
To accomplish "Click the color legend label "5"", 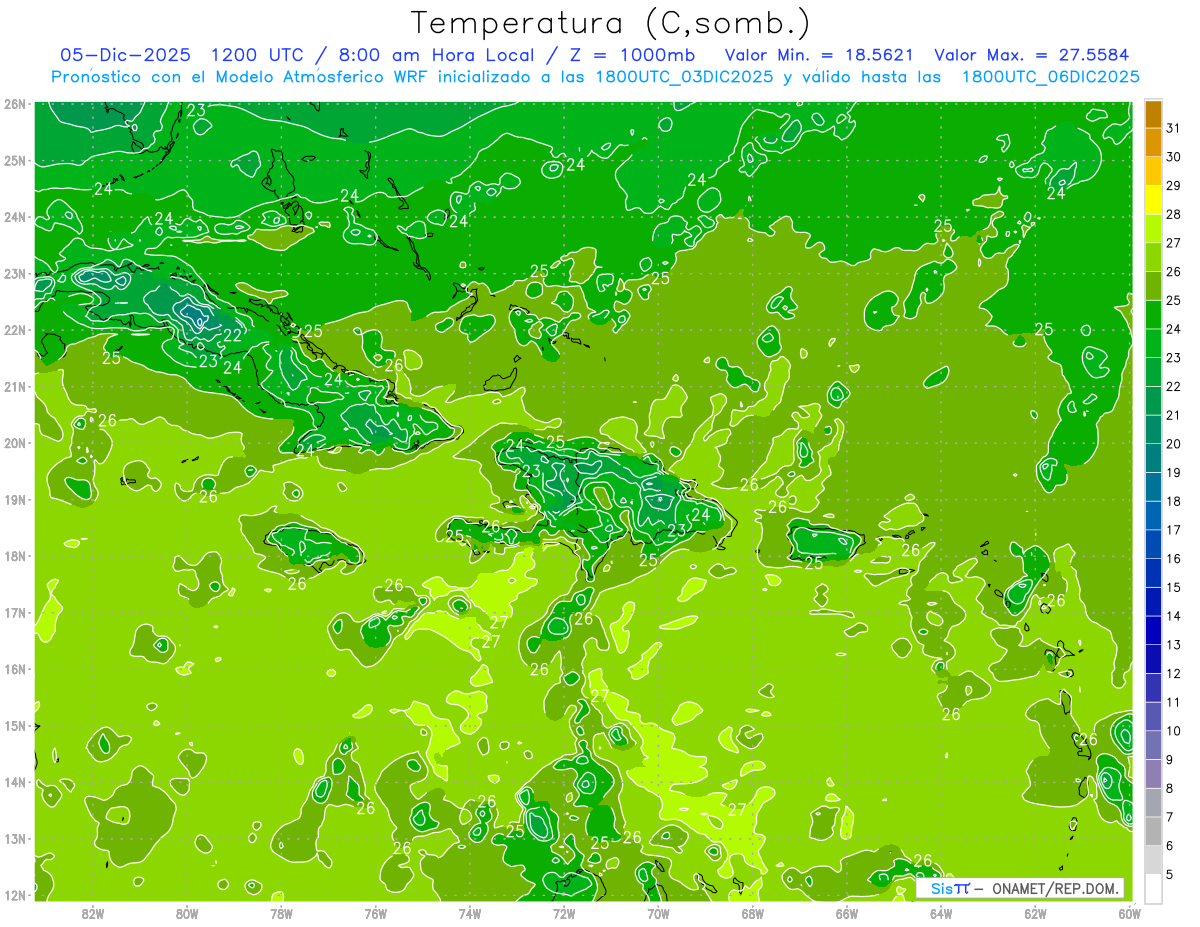I will (1169, 874).
